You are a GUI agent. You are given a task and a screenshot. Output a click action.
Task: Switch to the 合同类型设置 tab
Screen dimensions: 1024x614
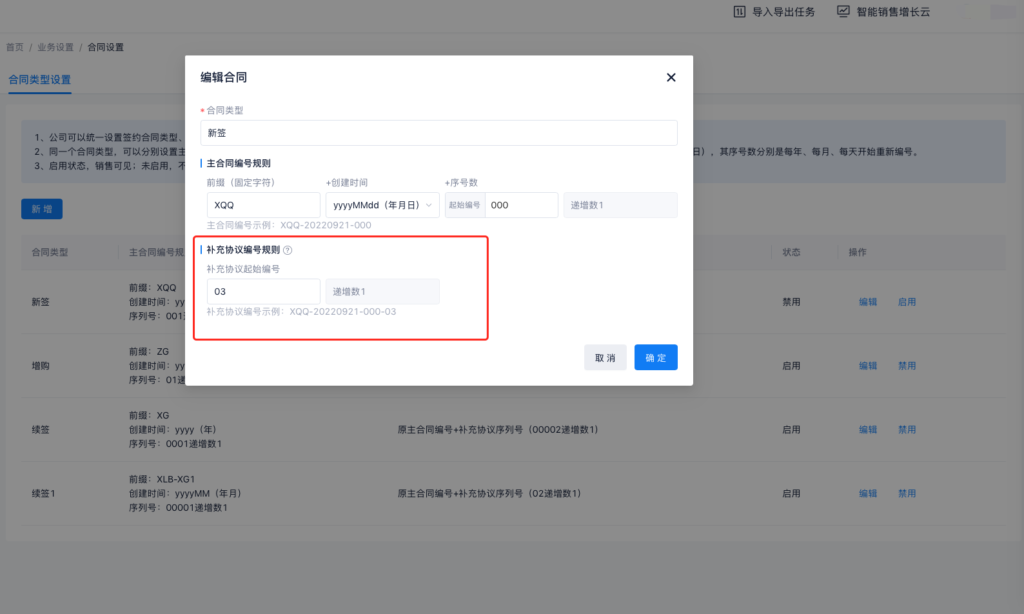[x=40, y=79]
